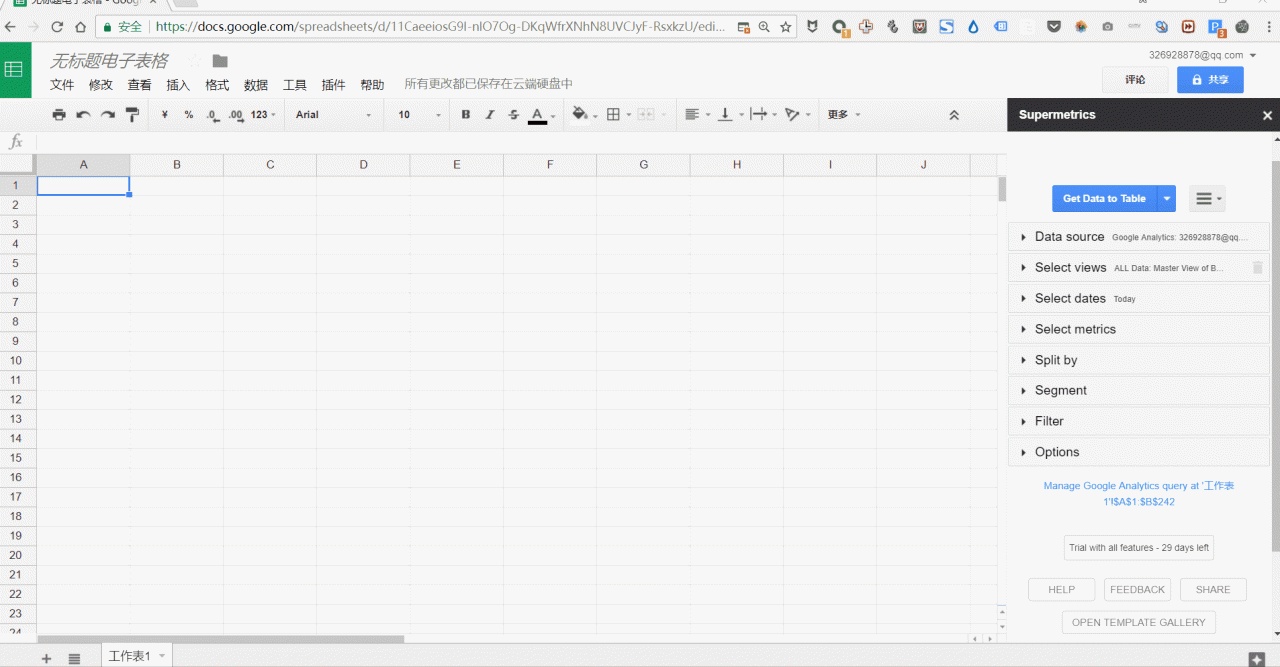Toggle strikethrough formatting
The image size is (1280, 667).
pos(513,115)
